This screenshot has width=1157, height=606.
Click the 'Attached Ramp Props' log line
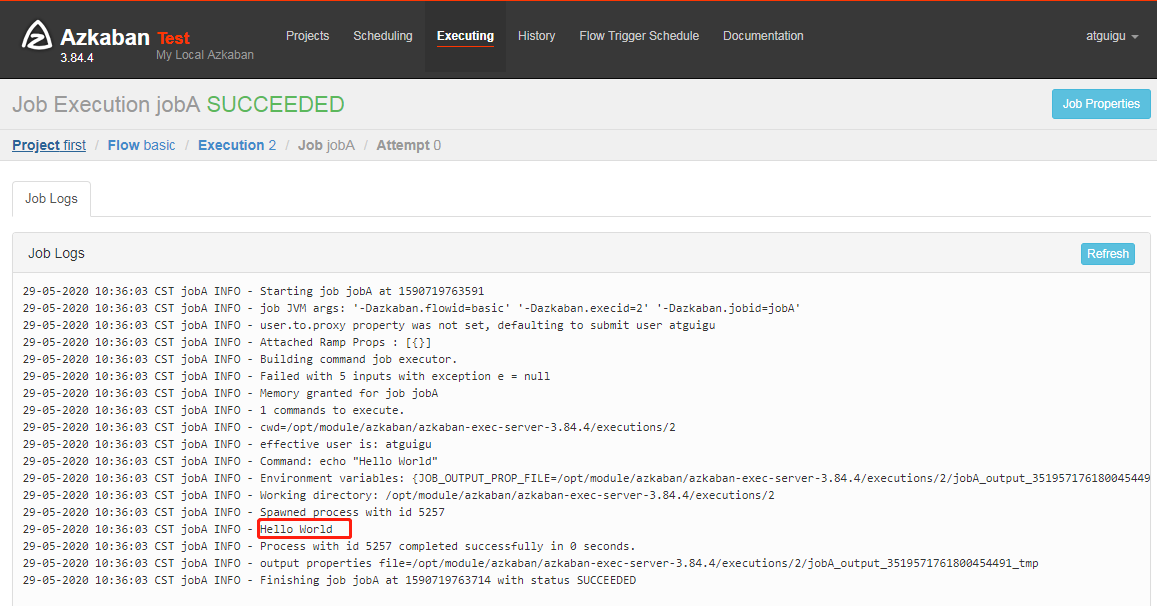click(x=227, y=342)
